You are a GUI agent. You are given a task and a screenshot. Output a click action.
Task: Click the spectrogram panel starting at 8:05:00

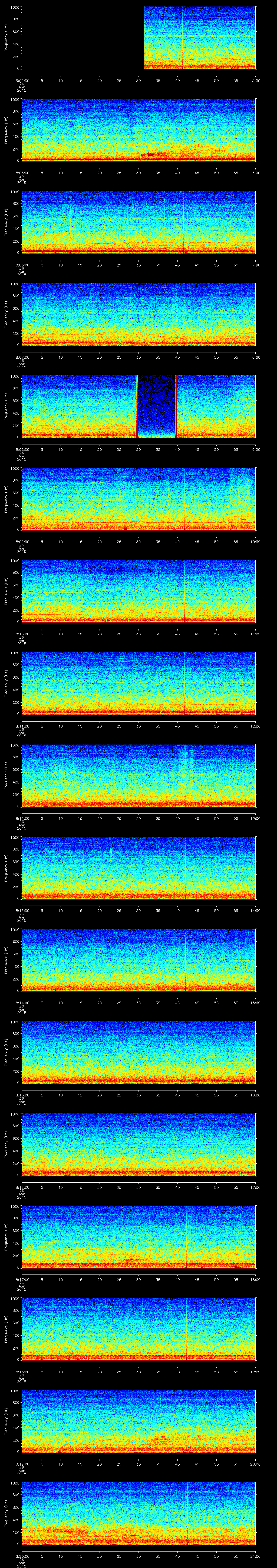click(139, 130)
